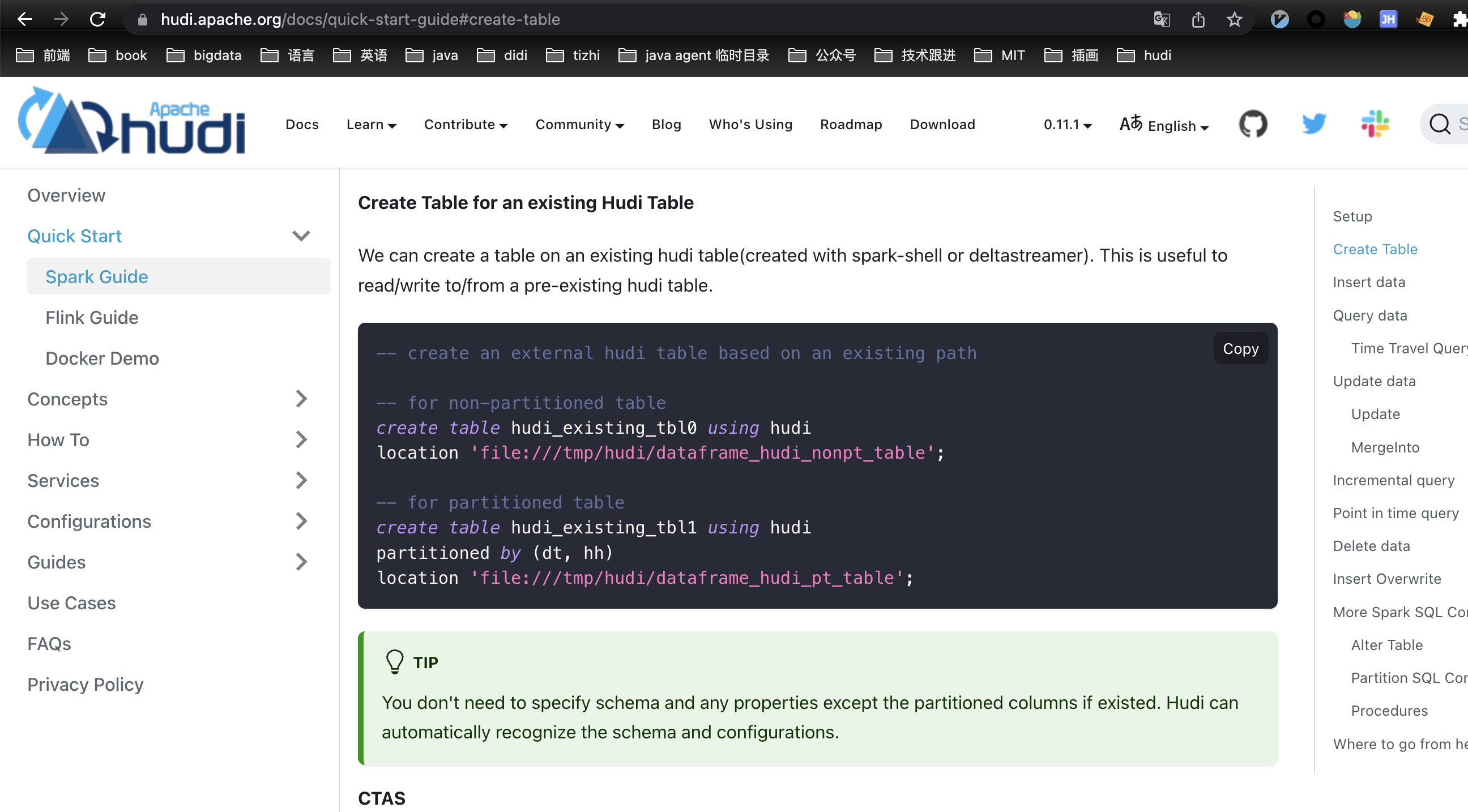The width and height of the screenshot is (1468, 812).
Task: Click the JH extension icon
Action: (x=1388, y=19)
